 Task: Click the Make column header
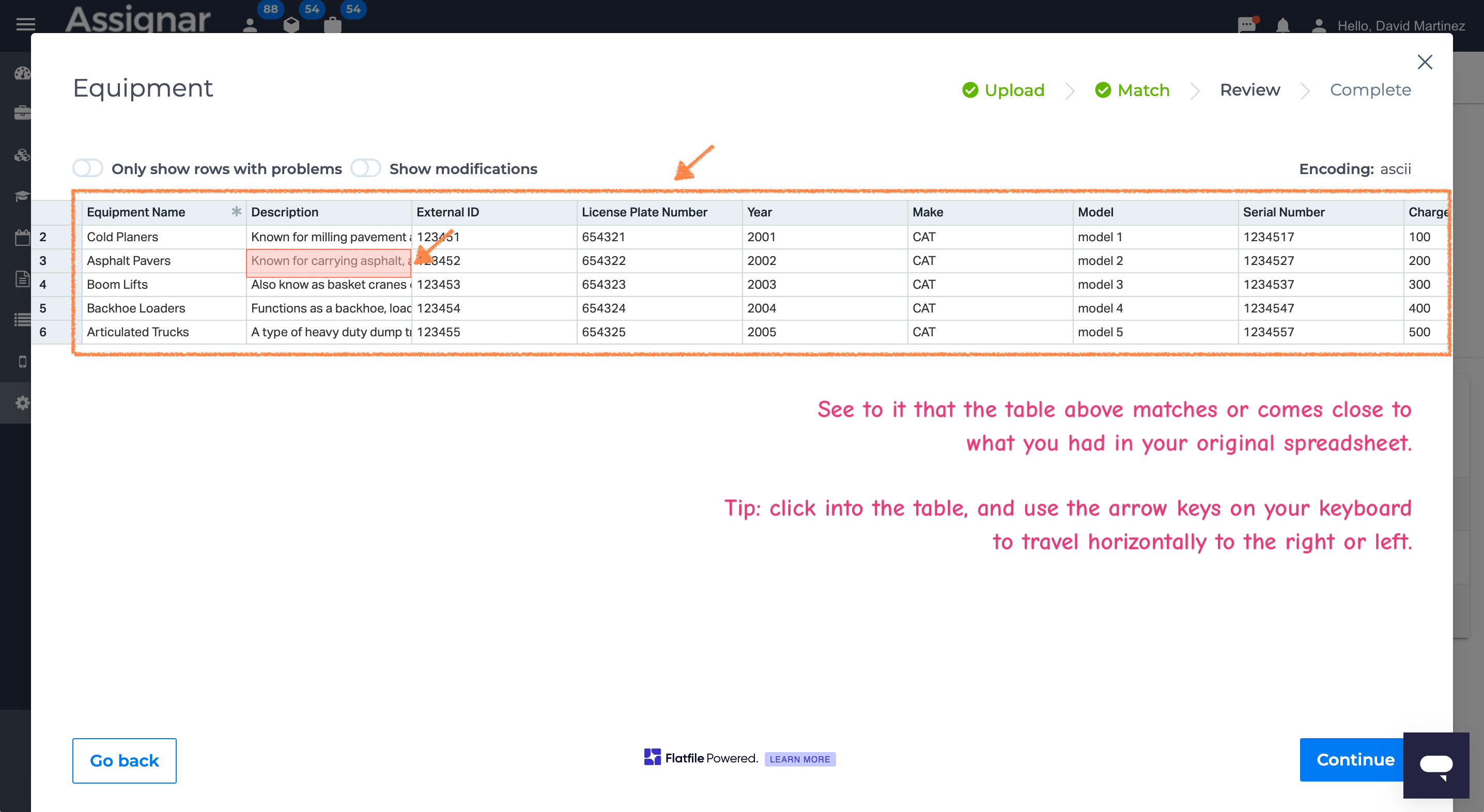[991, 212]
